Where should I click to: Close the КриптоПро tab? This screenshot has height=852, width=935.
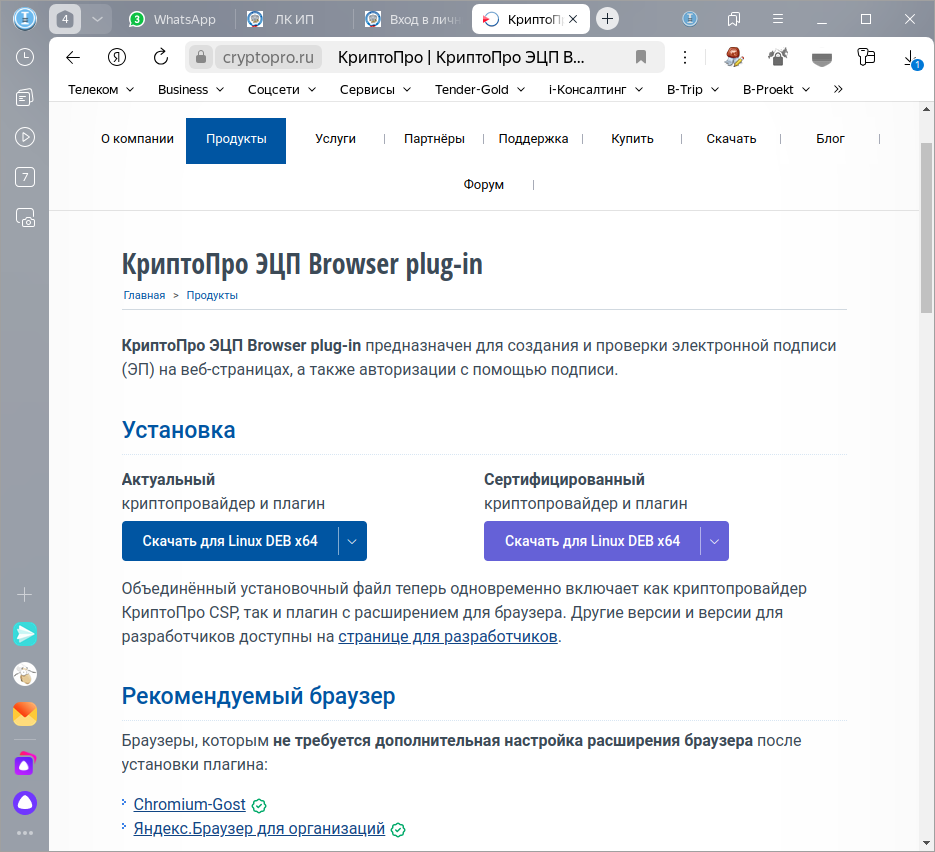[573, 19]
